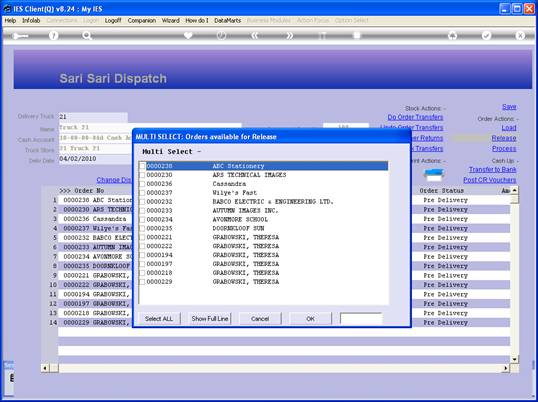Open the Help menu

pyautogui.click(x=10, y=21)
